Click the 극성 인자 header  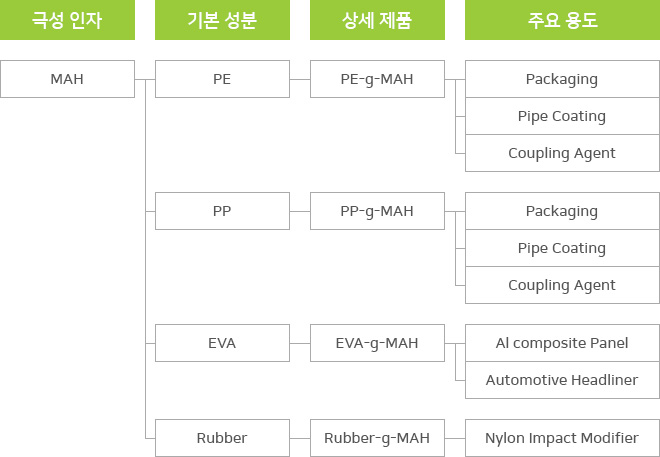pyautogui.click(x=67, y=20)
